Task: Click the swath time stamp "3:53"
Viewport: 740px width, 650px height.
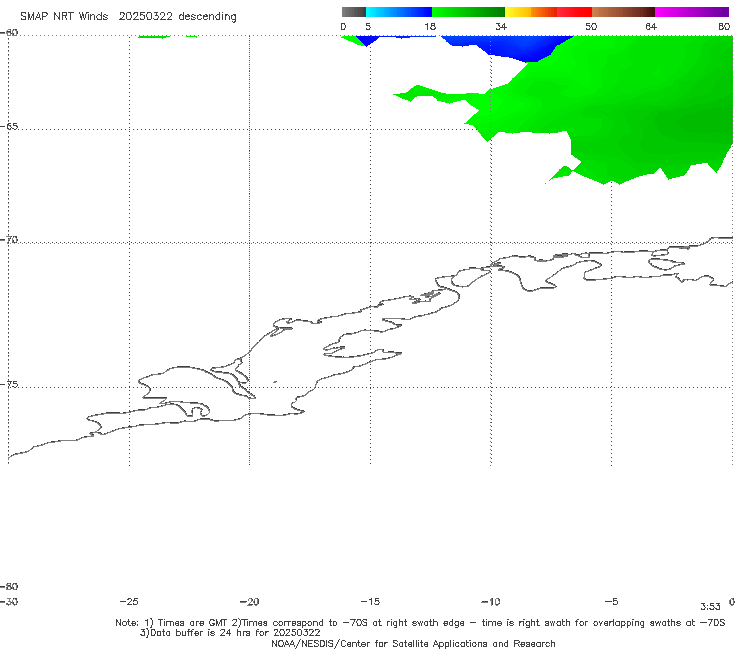Action: pyautogui.click(x=710, y=607)
